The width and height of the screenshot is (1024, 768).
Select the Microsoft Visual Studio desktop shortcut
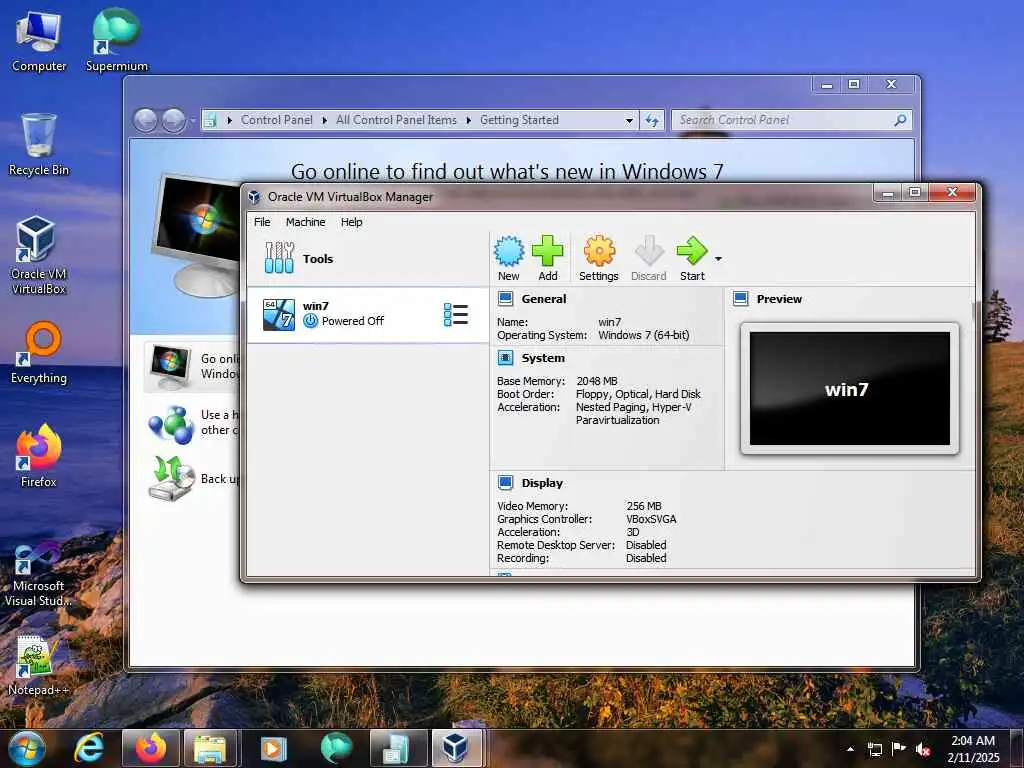39,575
